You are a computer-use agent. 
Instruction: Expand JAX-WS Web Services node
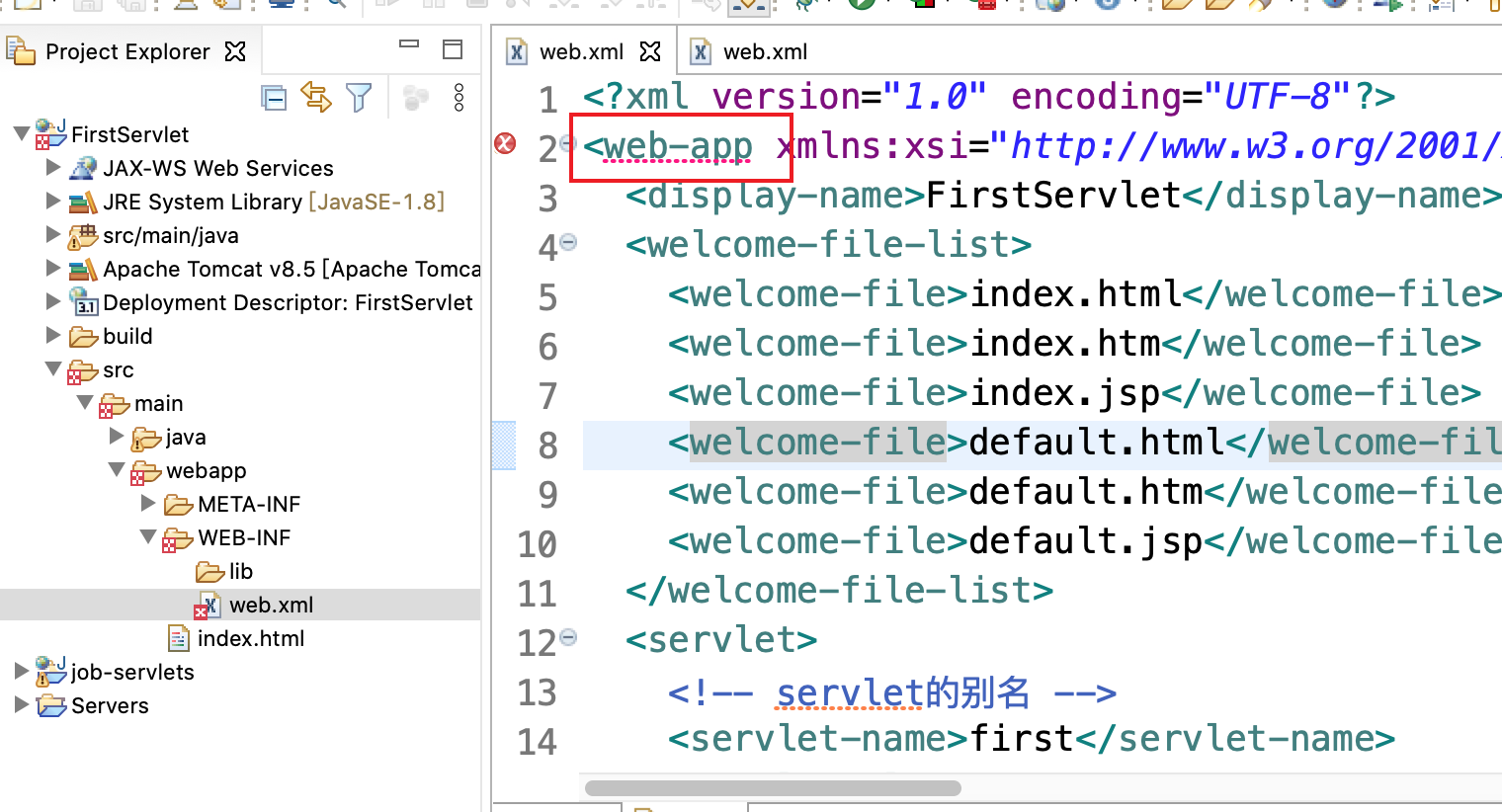click(x=53, y=167)
